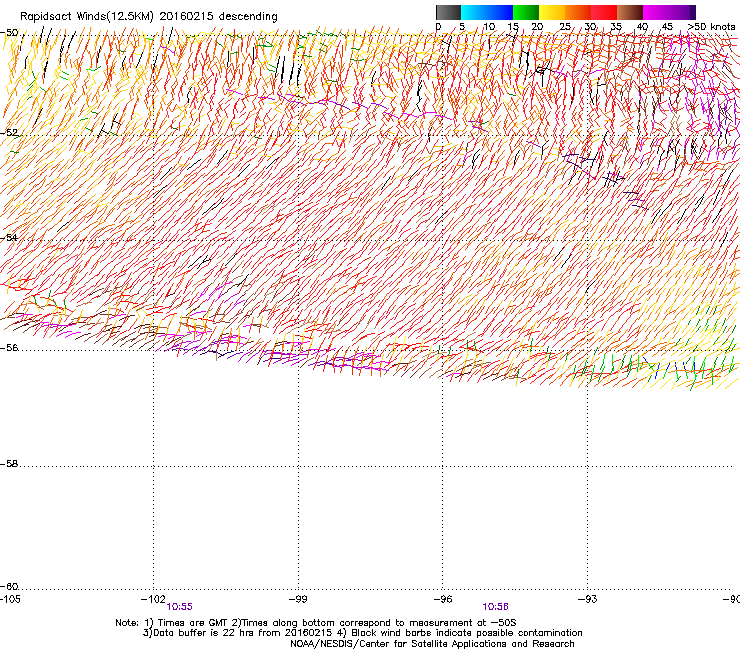The height and width of the screenshot is (650, 740).
Task: Click the note 'Data buffer is 22 hrs'
Action: tap(205, 633)
